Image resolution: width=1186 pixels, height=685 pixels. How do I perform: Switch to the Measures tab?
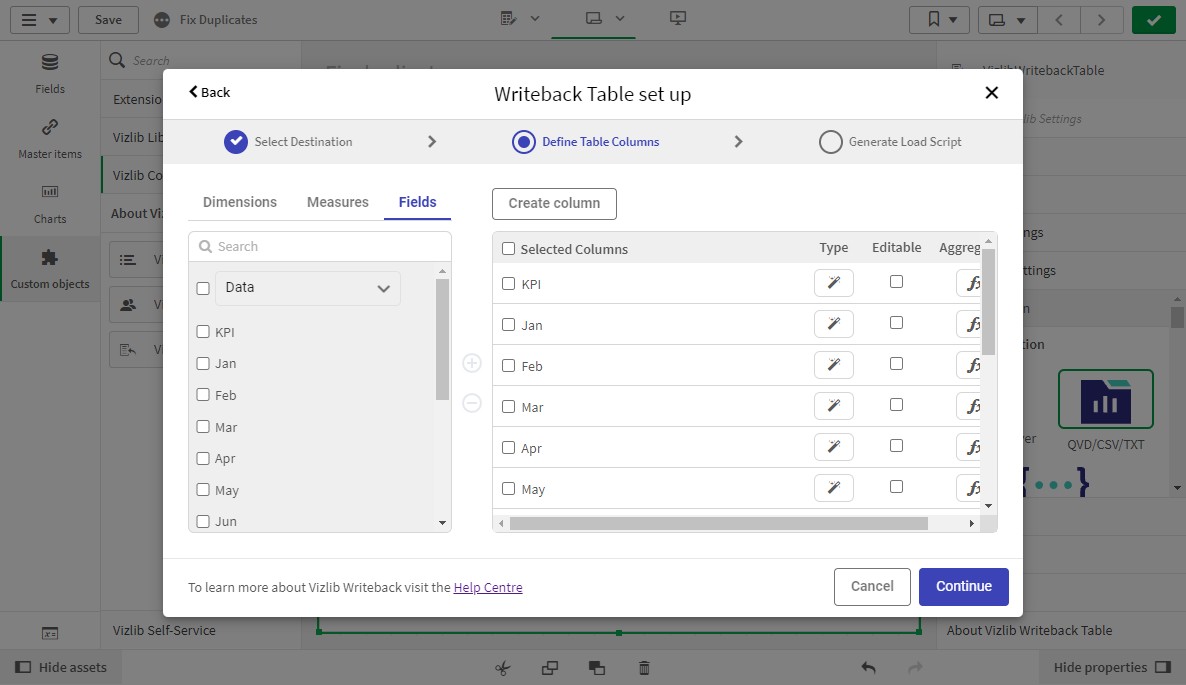(x=337, y=202)
